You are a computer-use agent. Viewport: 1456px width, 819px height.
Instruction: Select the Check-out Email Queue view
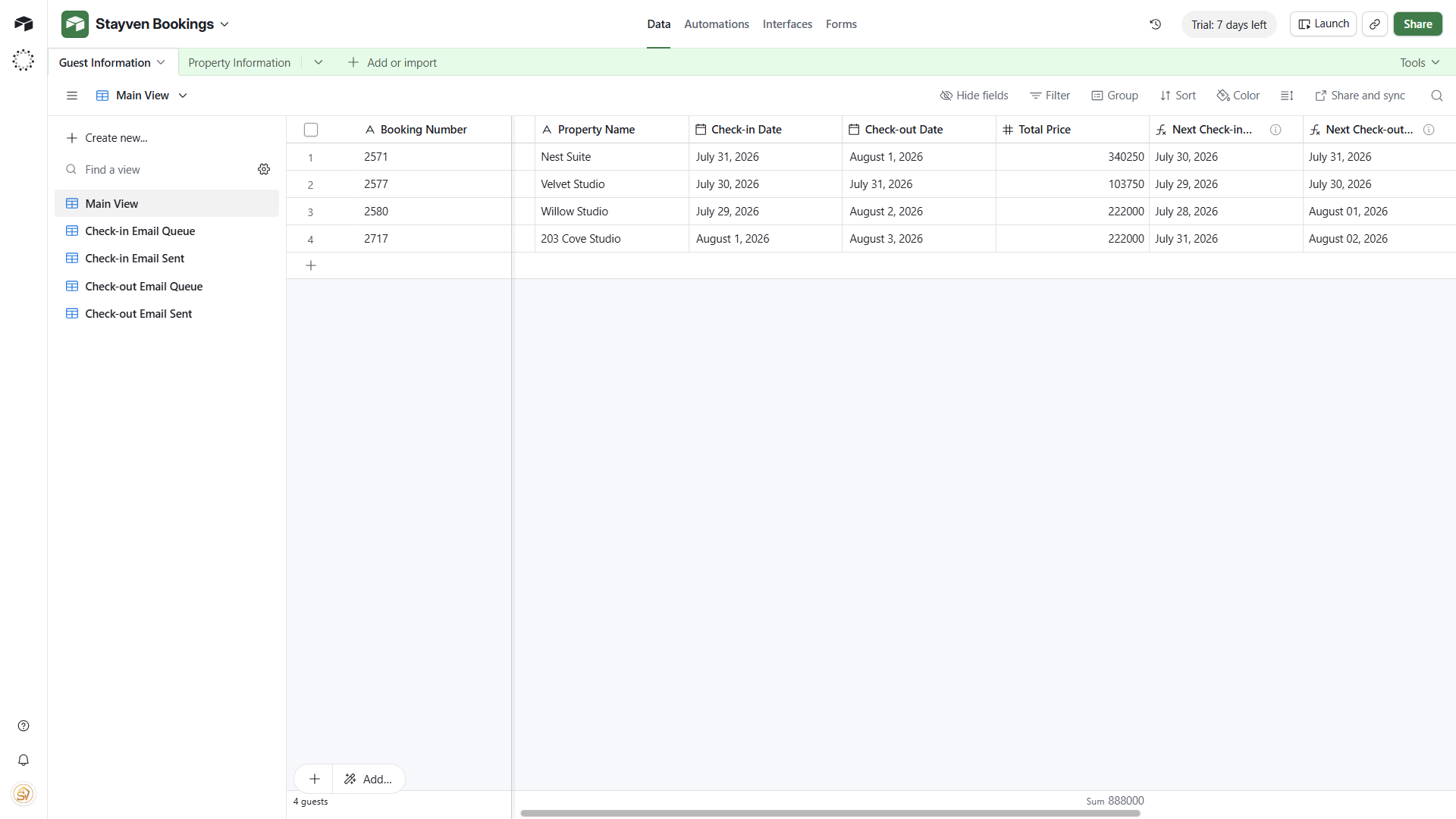pos(167,286)
